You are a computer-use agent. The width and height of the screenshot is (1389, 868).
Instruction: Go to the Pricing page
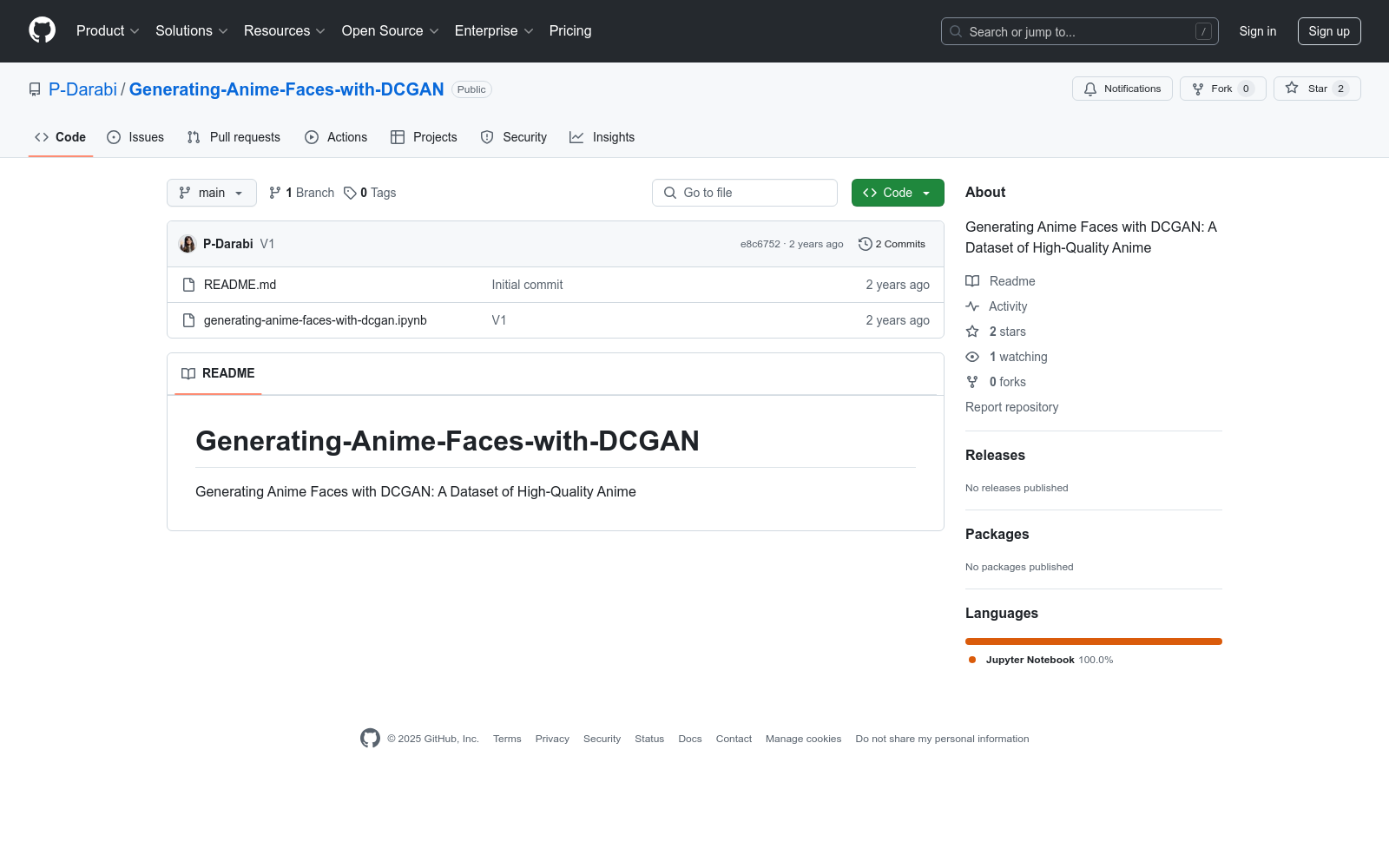click(x=570, y=31)
